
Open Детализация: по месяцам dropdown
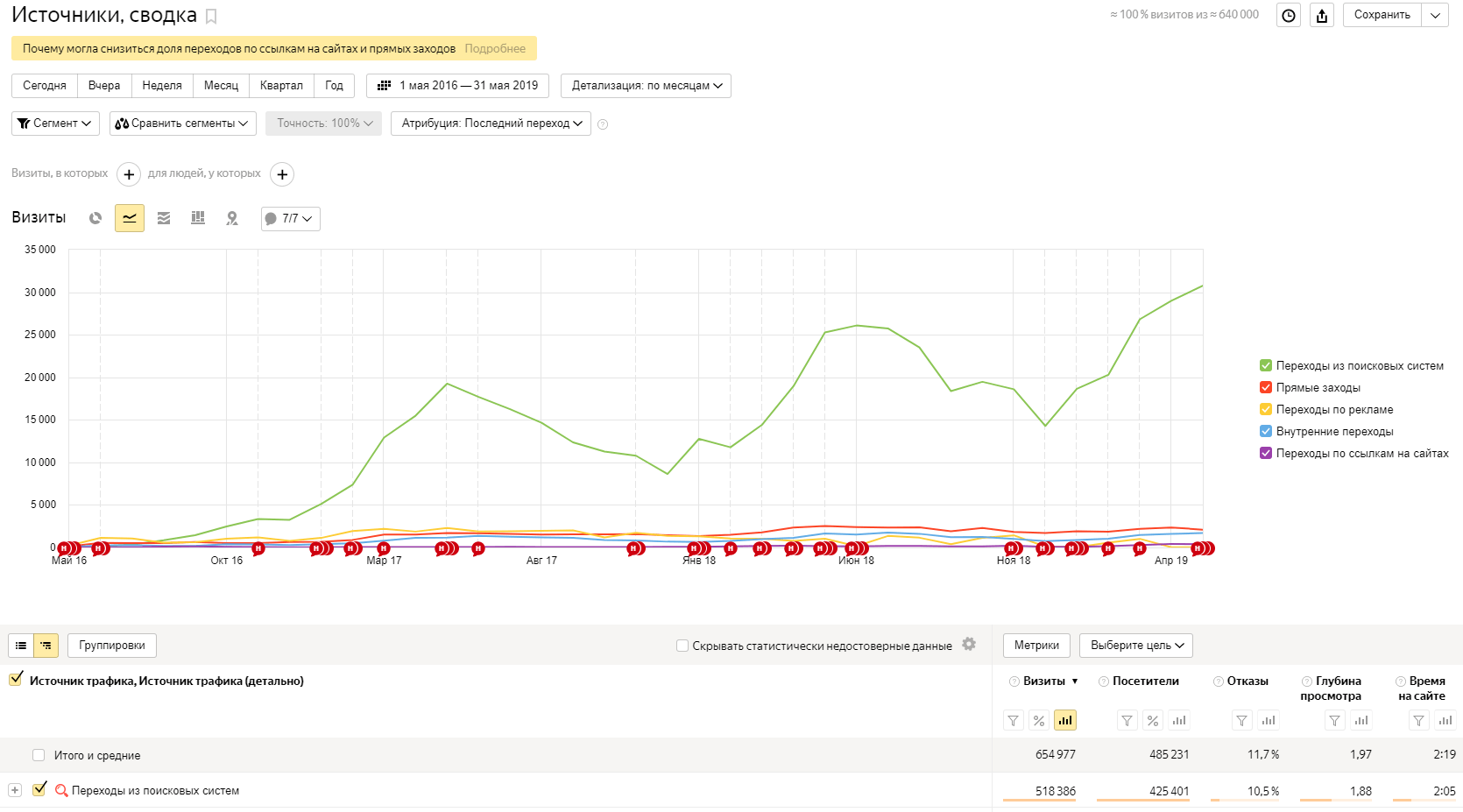coord(646,86)
